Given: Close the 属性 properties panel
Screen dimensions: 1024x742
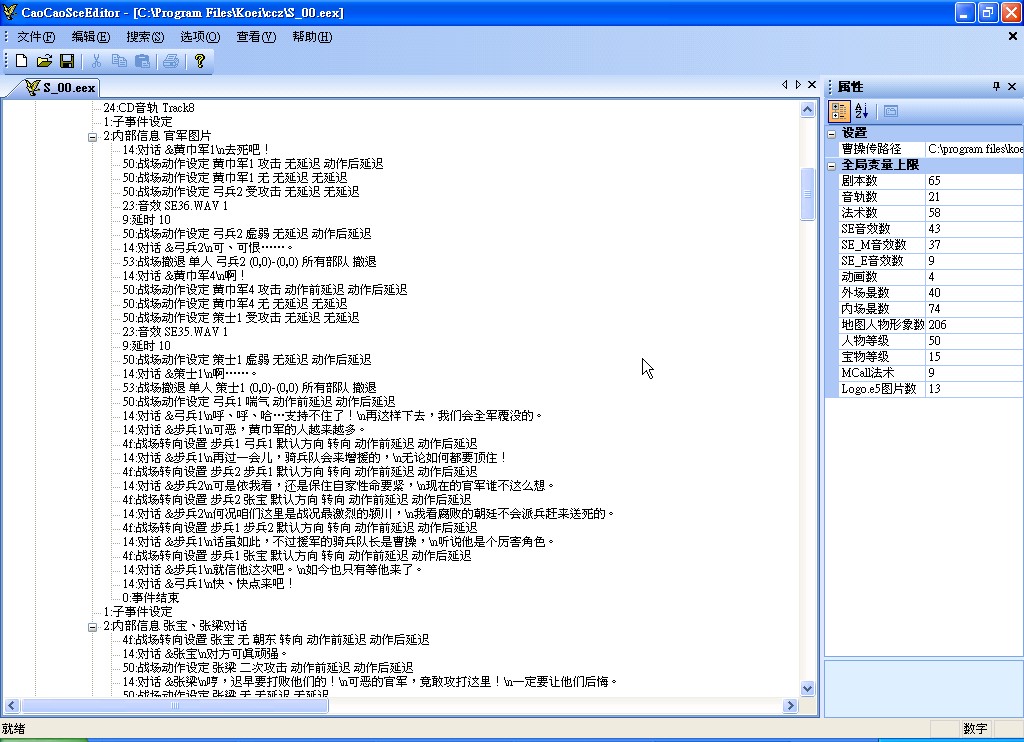Looking at the screenshot, I should click(1013, 87).
